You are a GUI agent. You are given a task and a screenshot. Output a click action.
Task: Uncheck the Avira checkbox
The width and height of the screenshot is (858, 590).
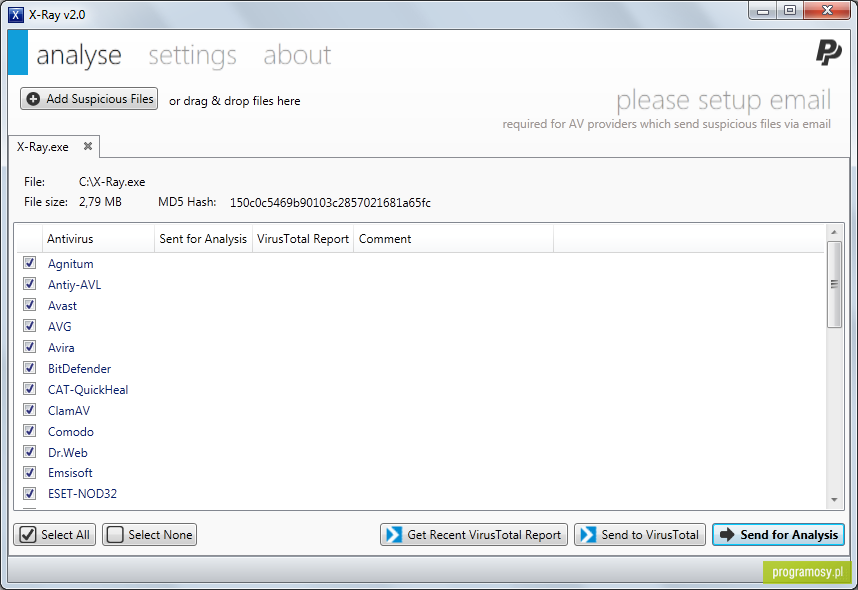(x=30, y=346)
